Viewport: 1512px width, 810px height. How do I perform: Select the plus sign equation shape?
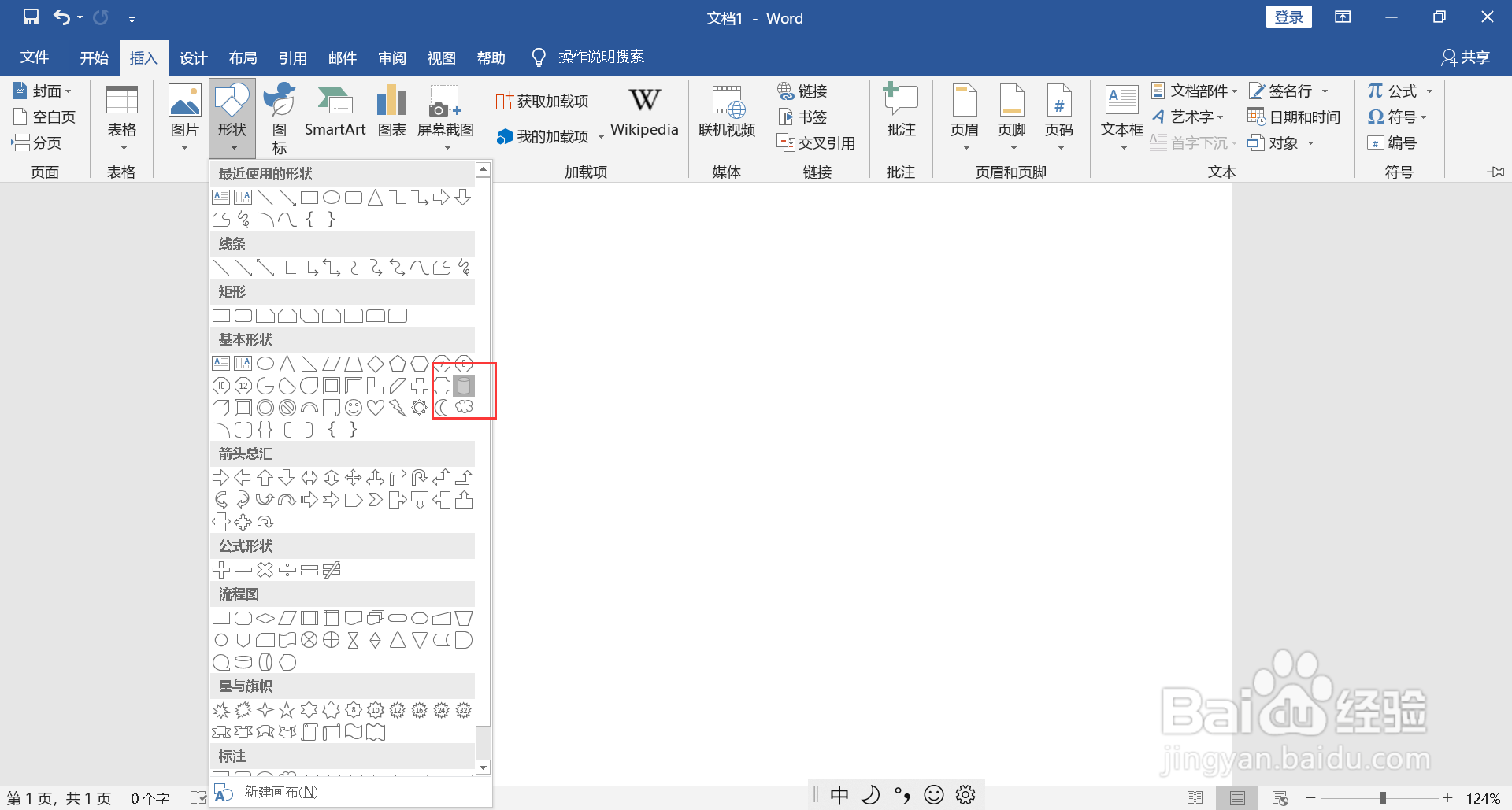click(x=221, y=570)
